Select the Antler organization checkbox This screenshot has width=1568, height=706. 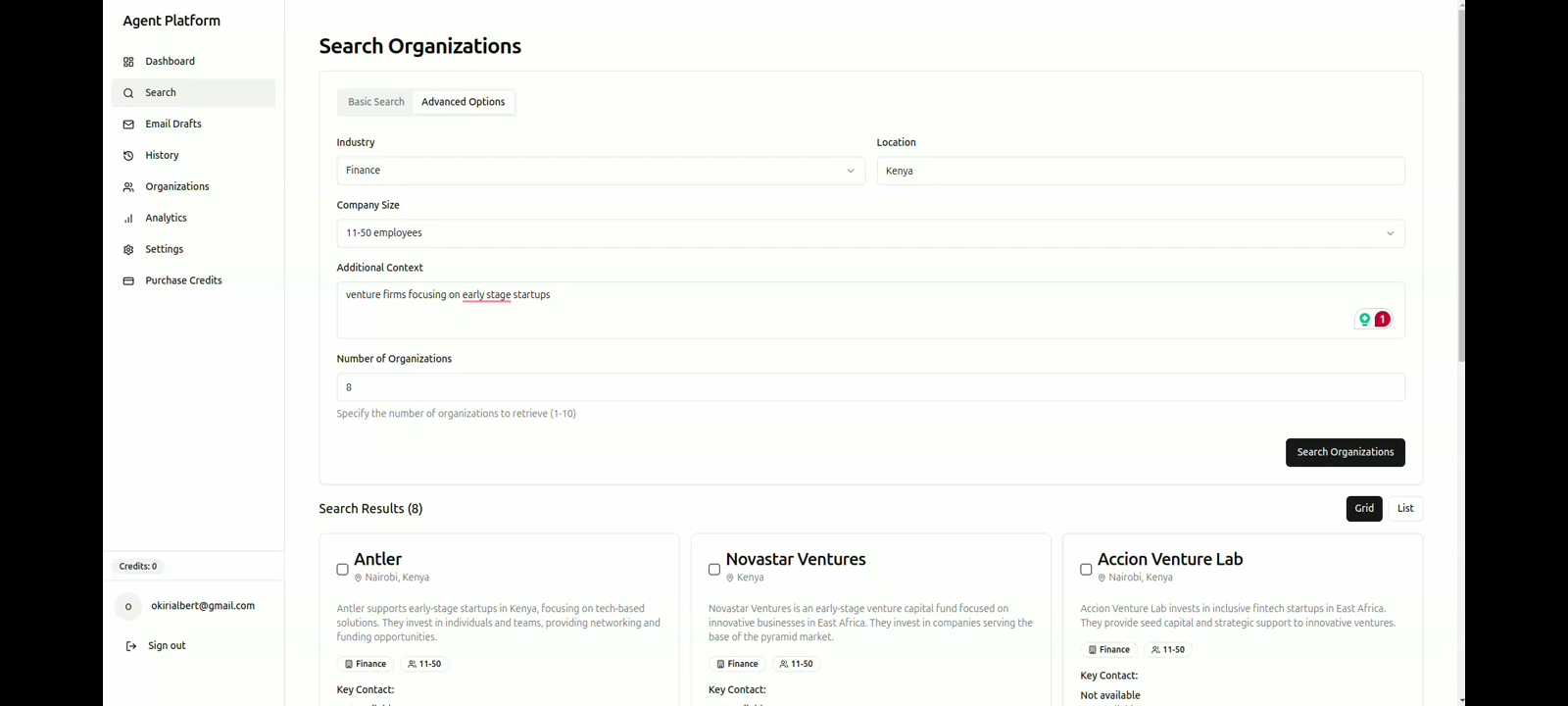(x=343, y=570)
